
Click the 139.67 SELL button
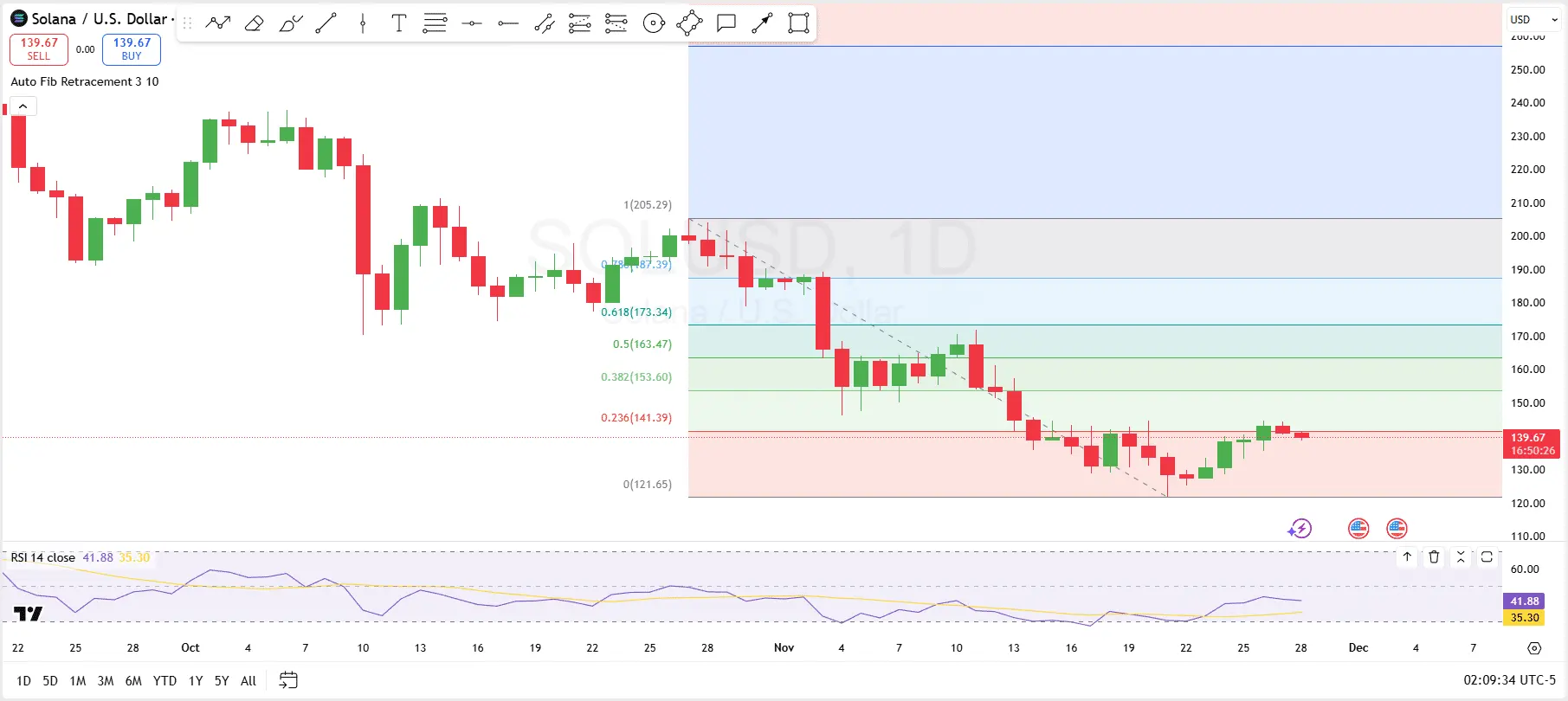click(39, 49)
